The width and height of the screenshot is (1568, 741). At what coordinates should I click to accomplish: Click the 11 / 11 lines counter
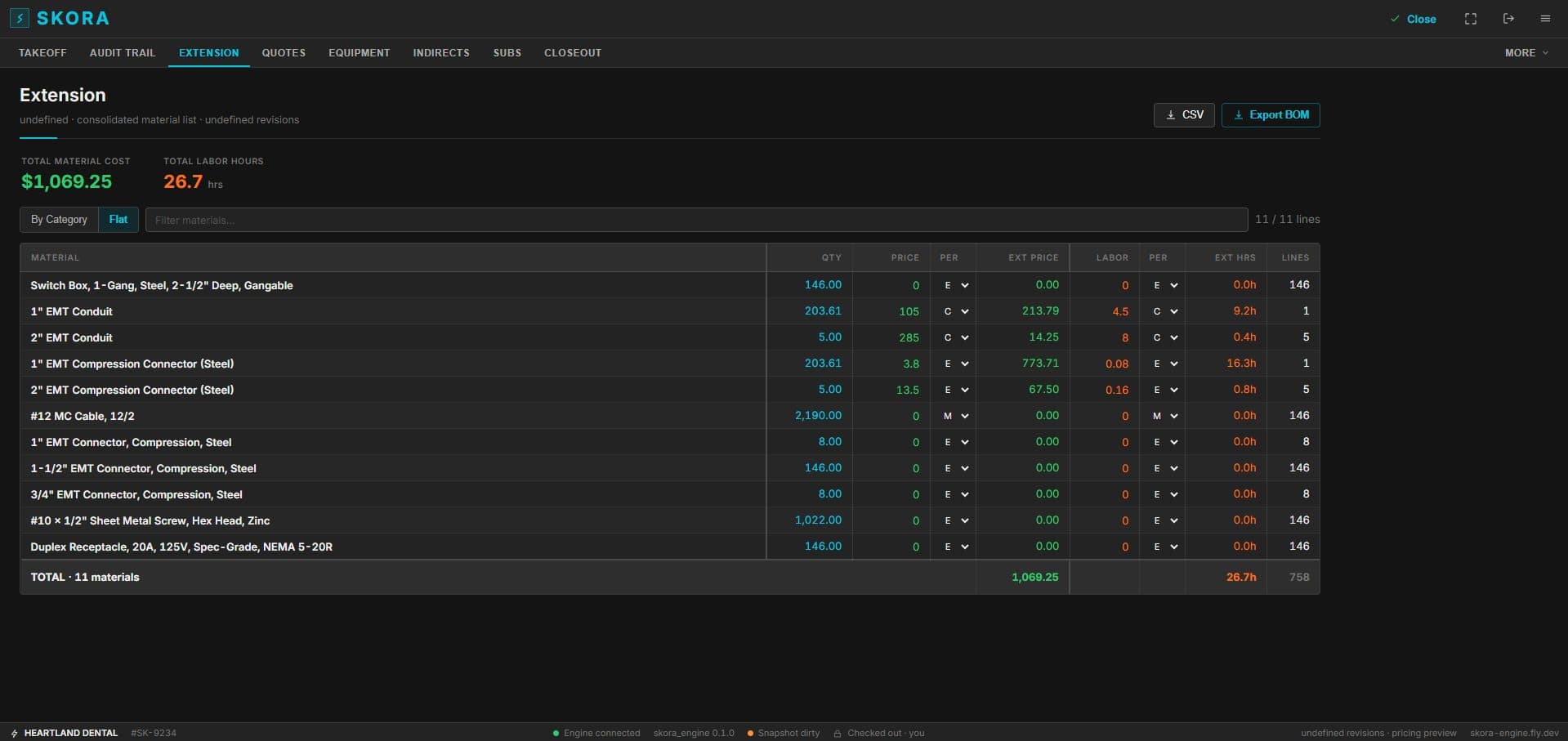tap(1287, 220)
